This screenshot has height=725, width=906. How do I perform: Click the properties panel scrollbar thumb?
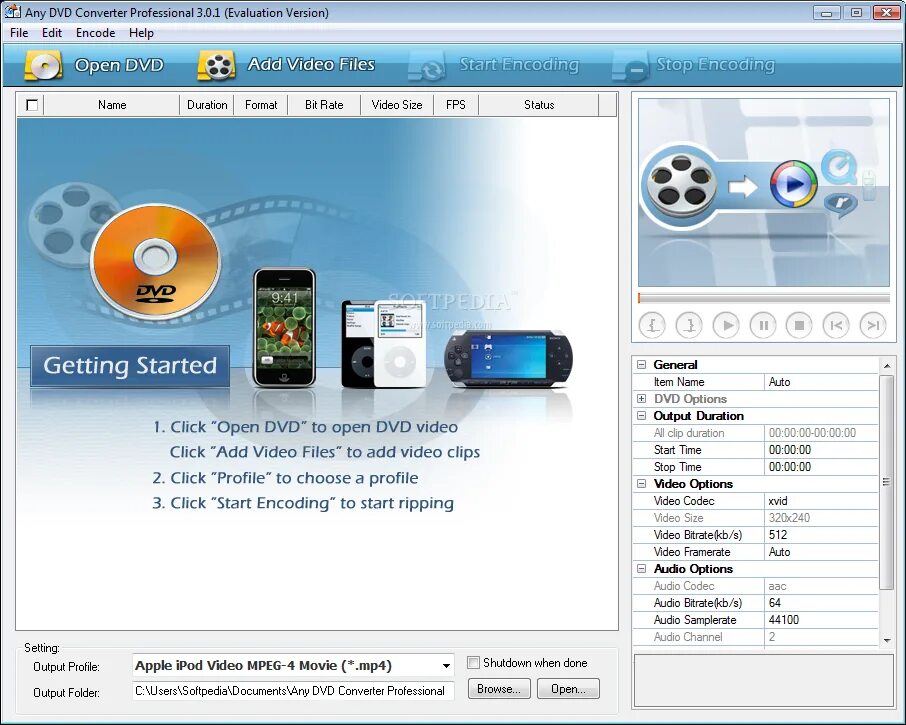coord(886,482)
